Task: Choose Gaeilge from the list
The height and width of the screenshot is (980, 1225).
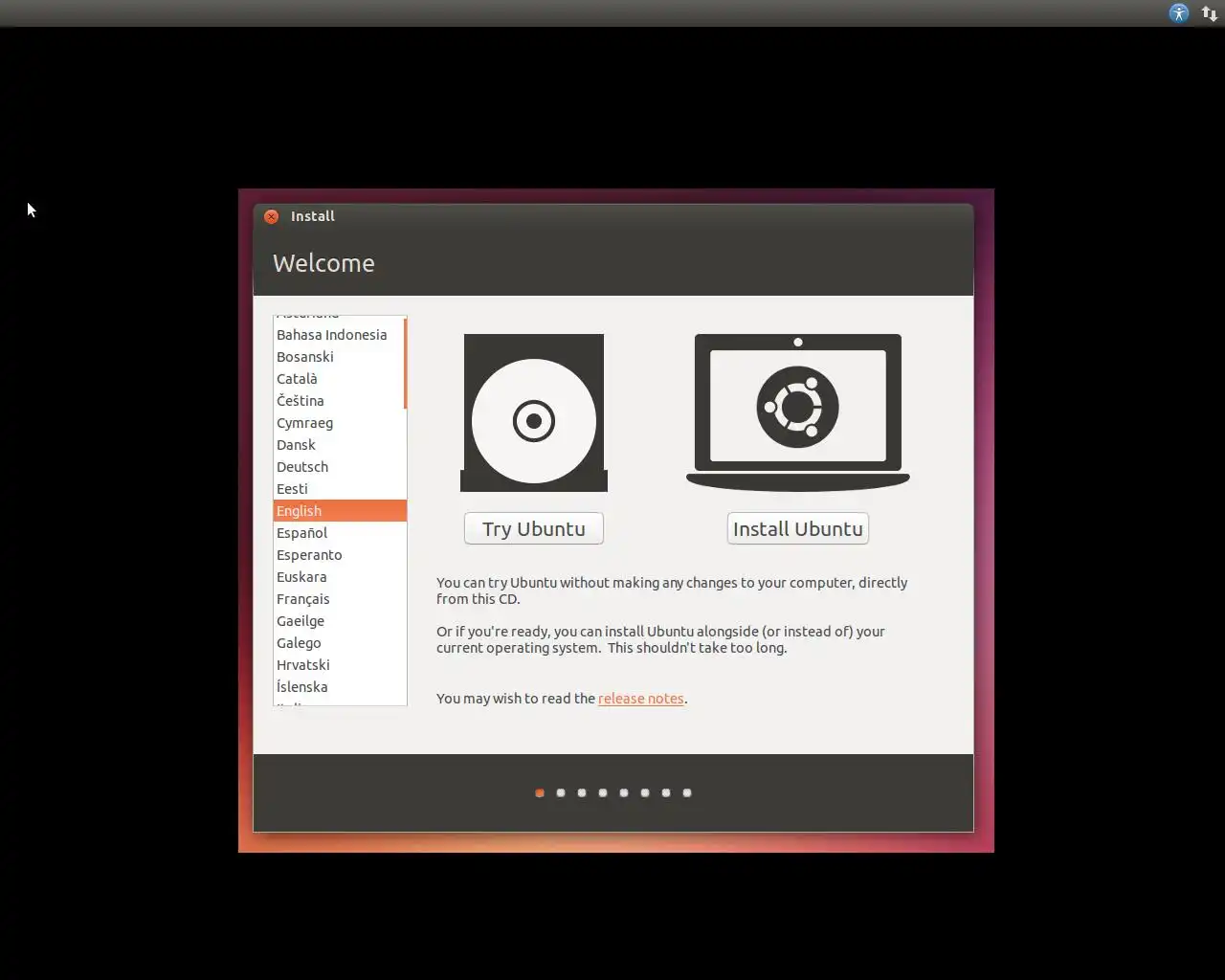Action: pos(340,621)
